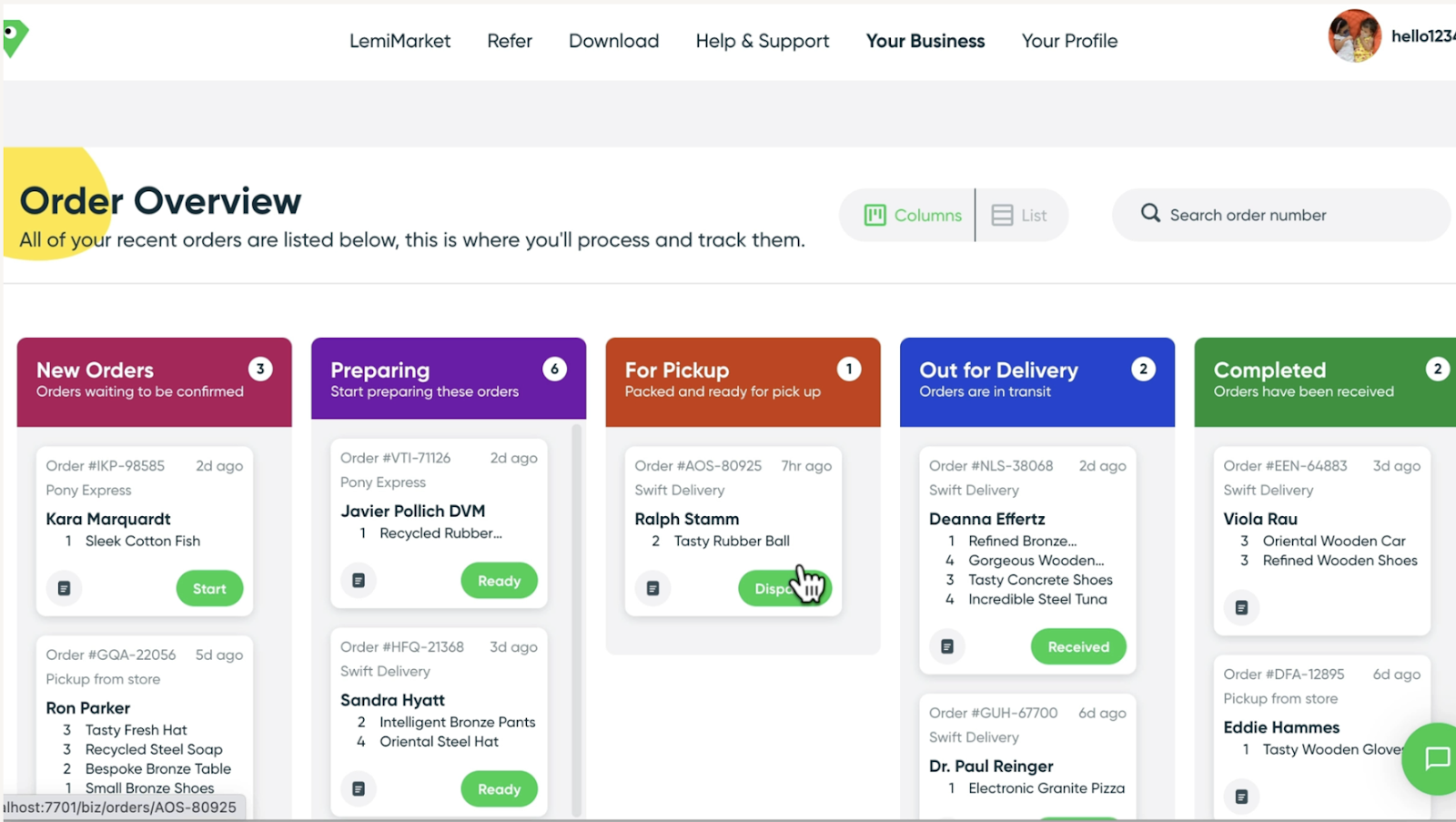The width and height of the screenshot is (1456, 822).
Task: Open details icon on Deanna Effertz order
Action: pos(947,647)
